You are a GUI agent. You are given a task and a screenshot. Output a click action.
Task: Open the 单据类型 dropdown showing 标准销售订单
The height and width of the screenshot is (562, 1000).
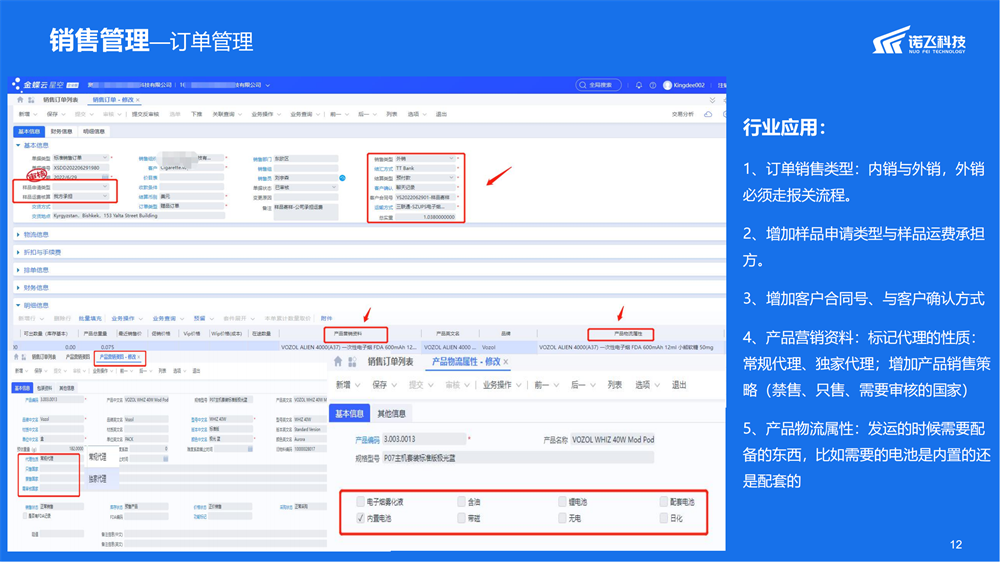[x=80, y=158]
